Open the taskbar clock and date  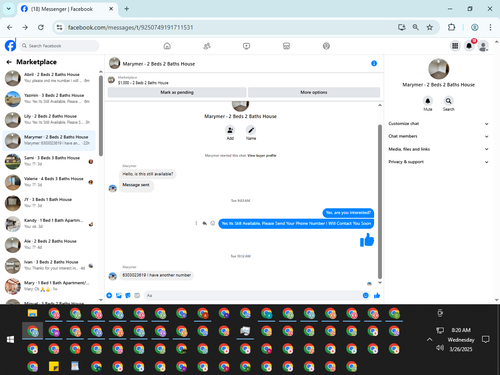461,339
